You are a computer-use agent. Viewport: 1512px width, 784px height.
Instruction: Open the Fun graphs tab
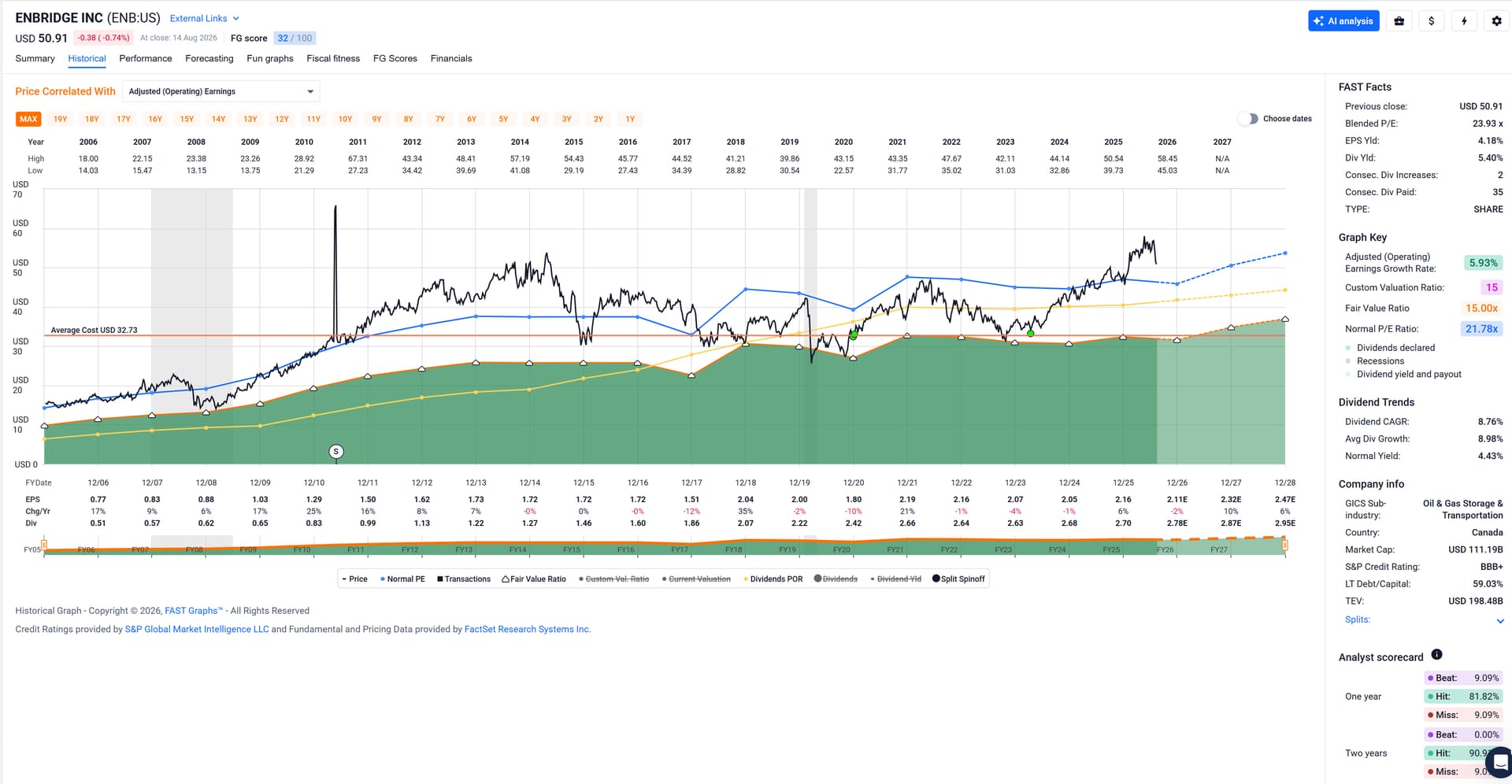[270, 58]
